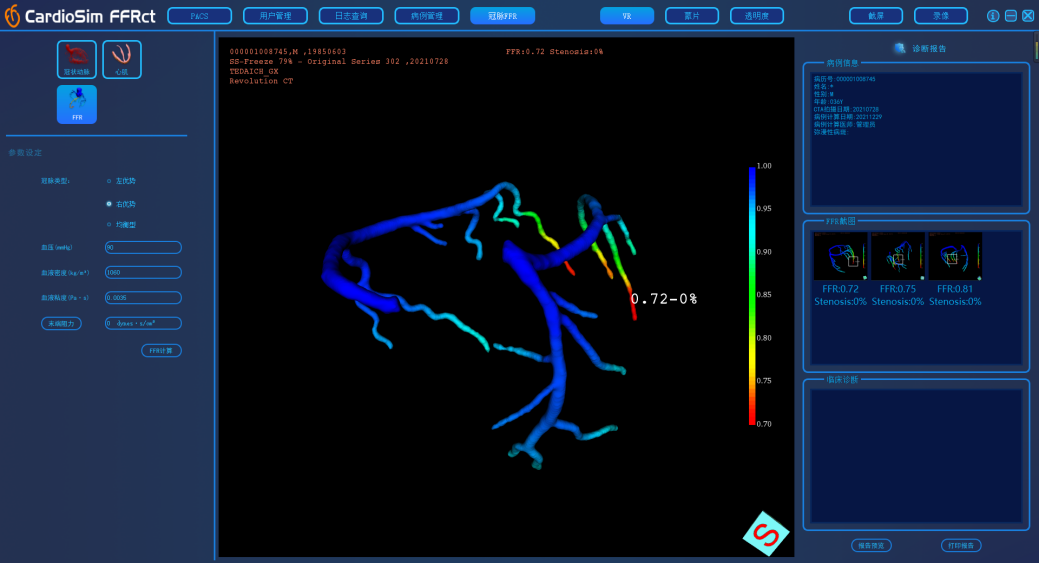Click the 打印报告 print report button
1039x563 pixels.
(x=961, y=545)
